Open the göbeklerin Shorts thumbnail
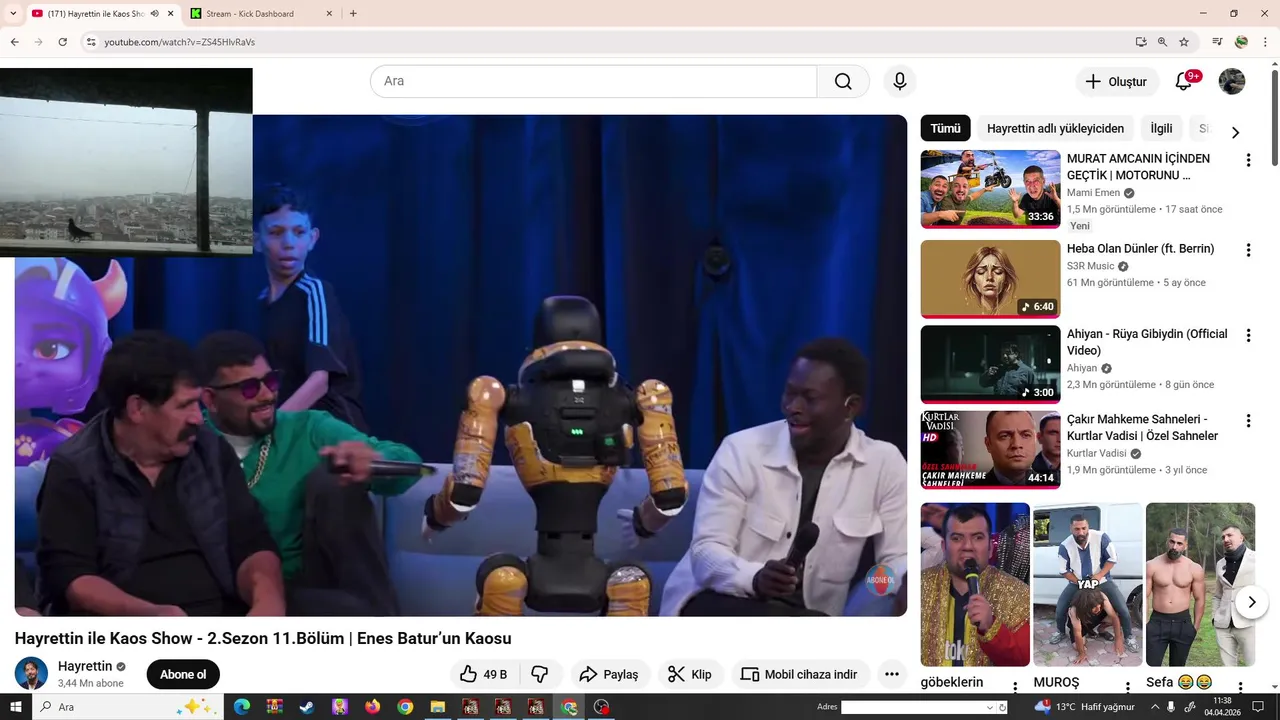This screenshot has width=1280, height=720. tap(975, 584)
